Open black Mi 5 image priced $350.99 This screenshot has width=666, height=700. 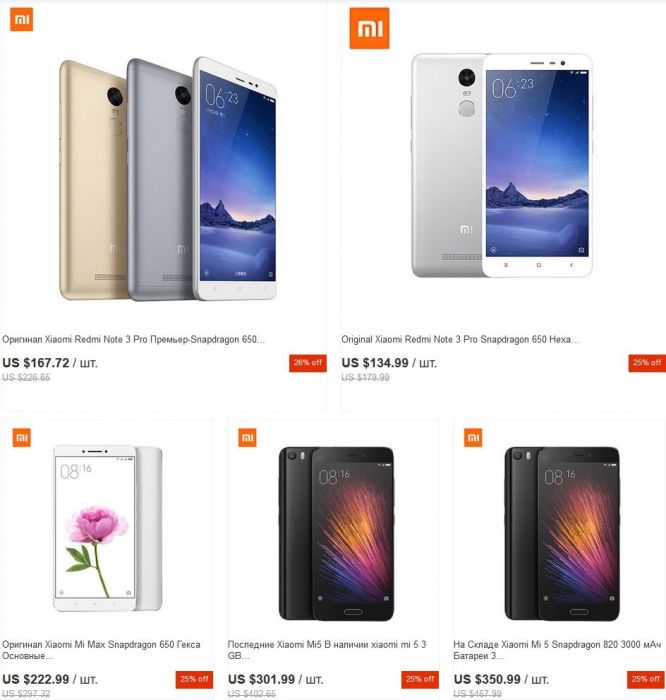[x=562, y=534]
